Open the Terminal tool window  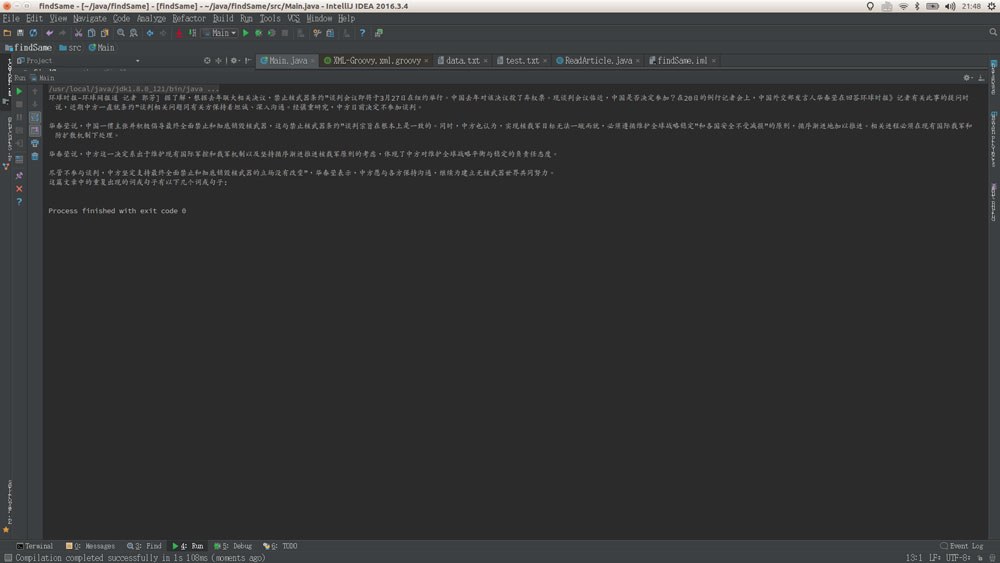pos(35,546)
